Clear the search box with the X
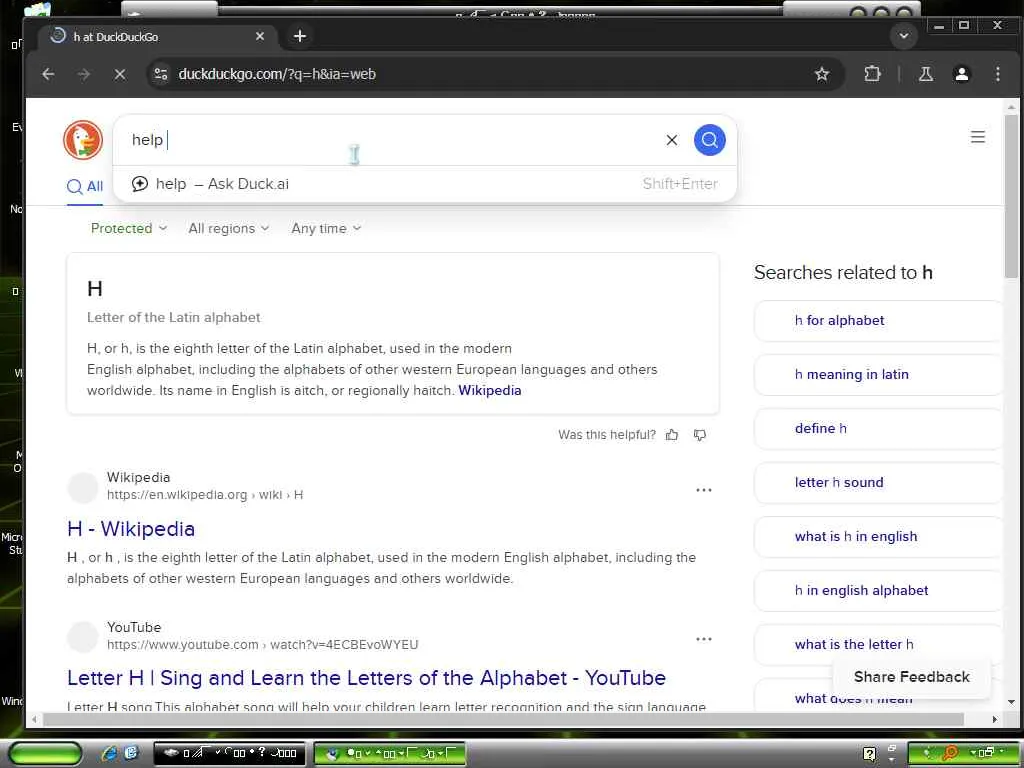This screenshot has width=1024, height=768. click(671, 140)
